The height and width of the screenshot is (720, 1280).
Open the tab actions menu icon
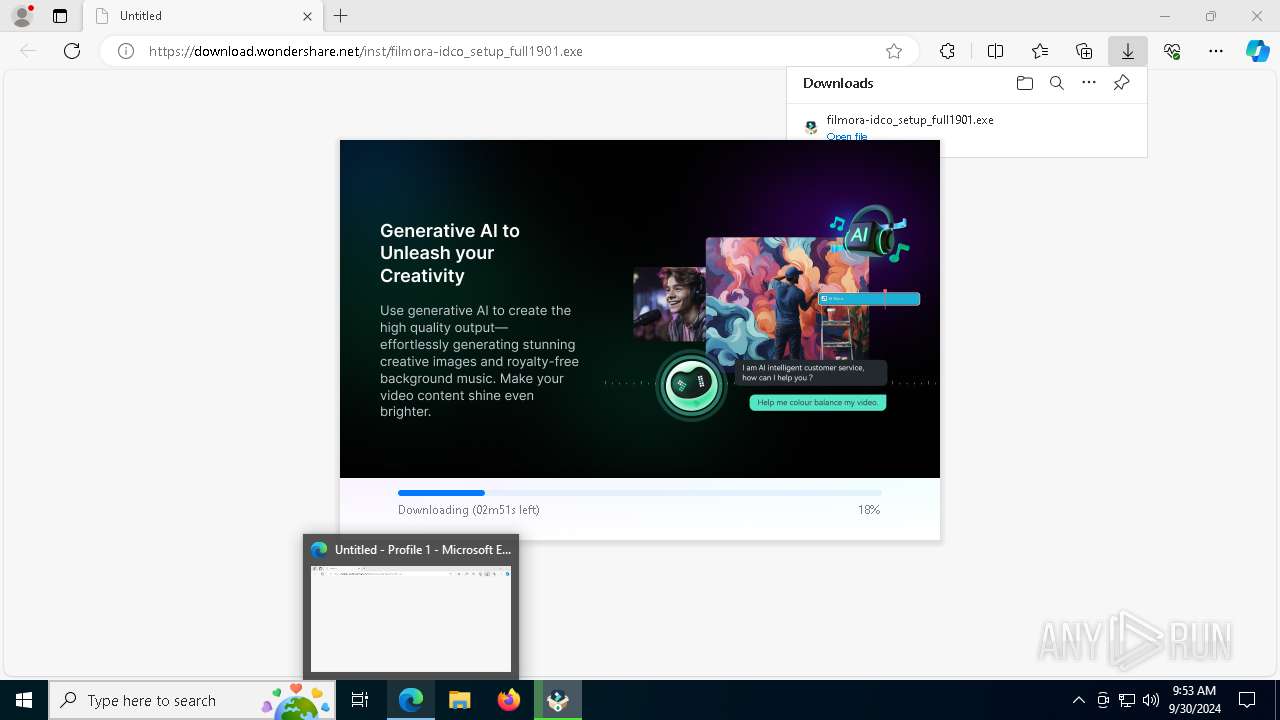tap(60, 16)
